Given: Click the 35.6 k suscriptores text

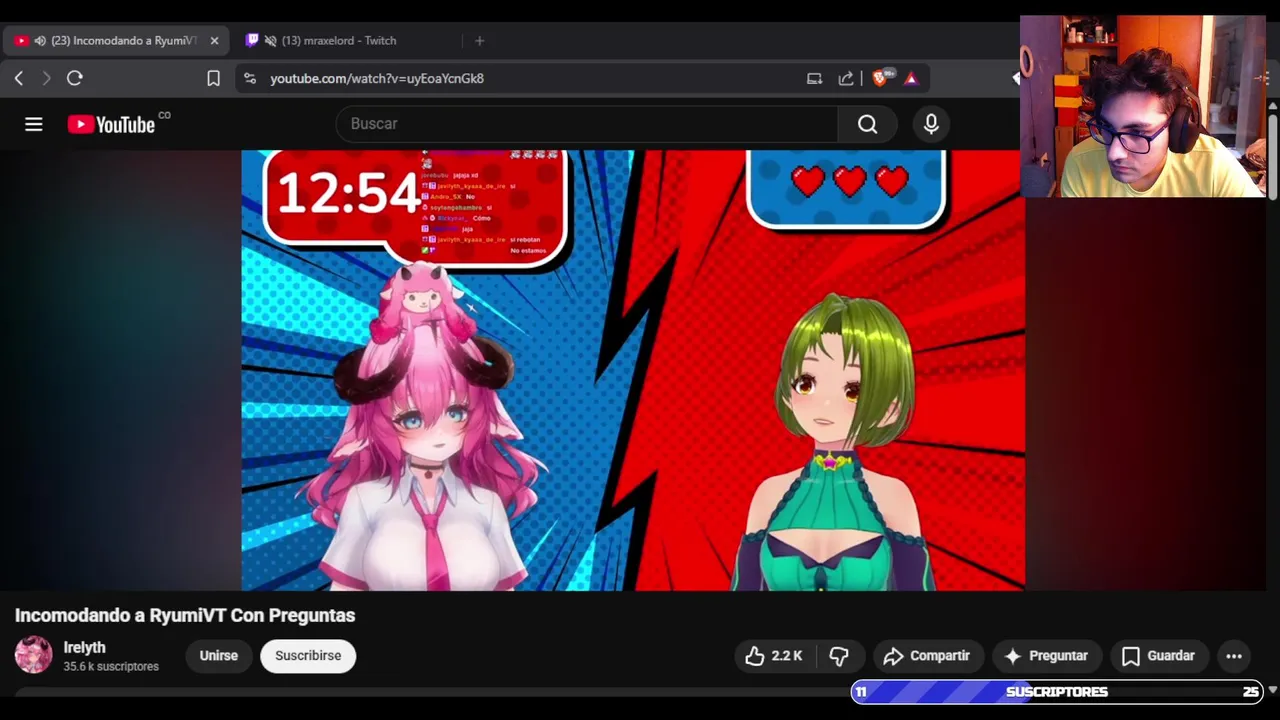Looking at the screenshot, I should click(111, 667).
